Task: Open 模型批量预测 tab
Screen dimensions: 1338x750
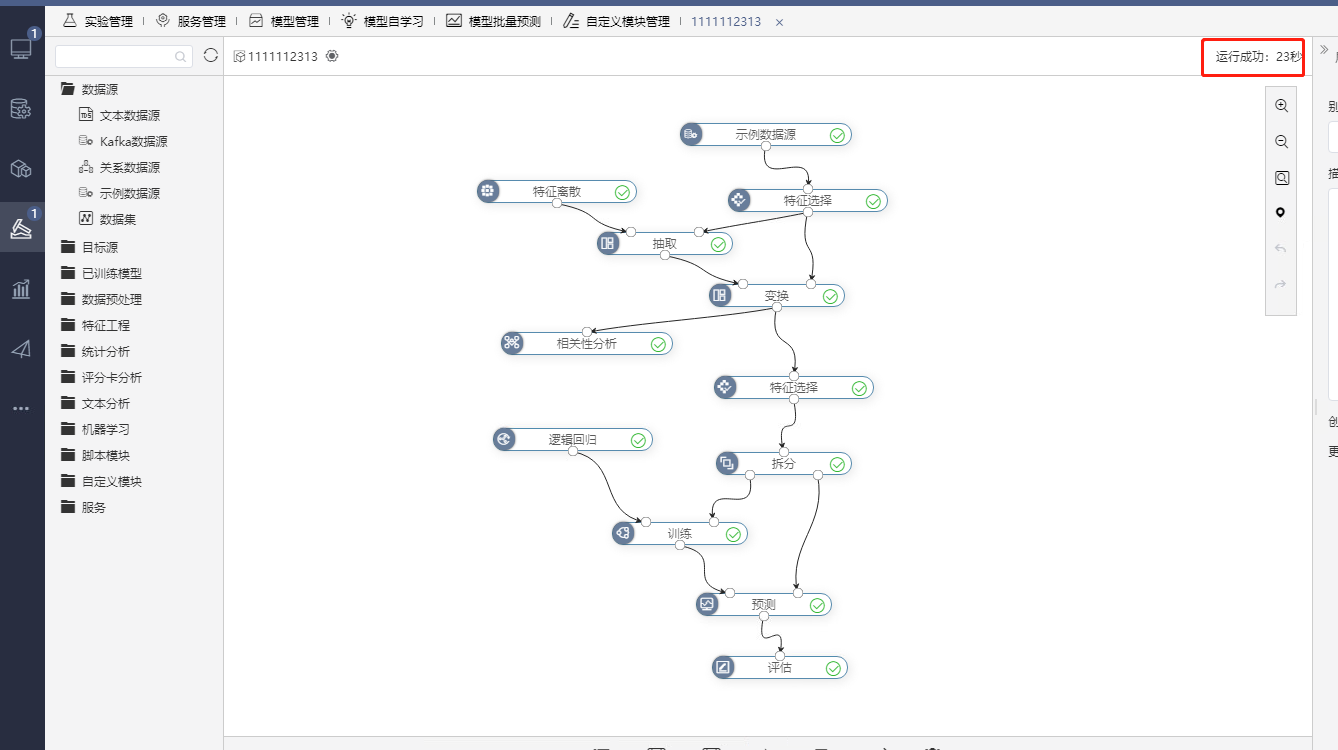Action: pos(493,21)
